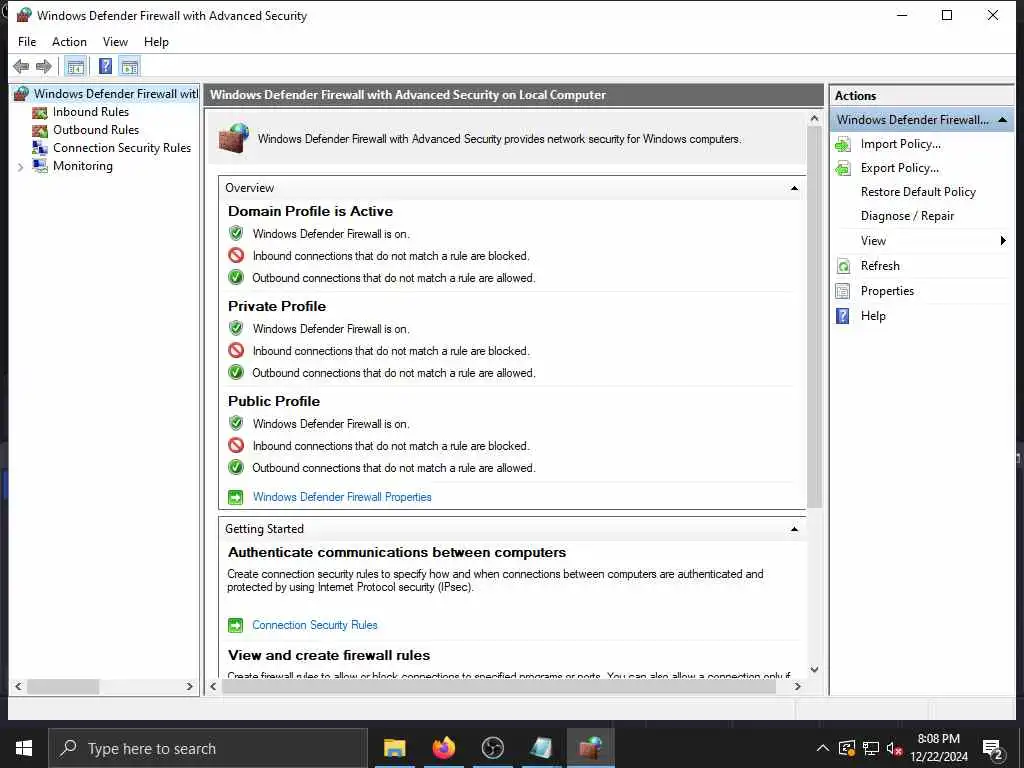Click the center pane horizontal scroll right arrow
Viewport: 1024px width, 768px height.
[797, 686]
